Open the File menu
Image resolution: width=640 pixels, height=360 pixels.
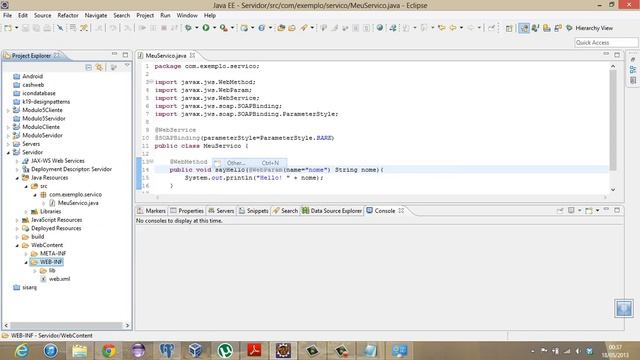point(7,15)
